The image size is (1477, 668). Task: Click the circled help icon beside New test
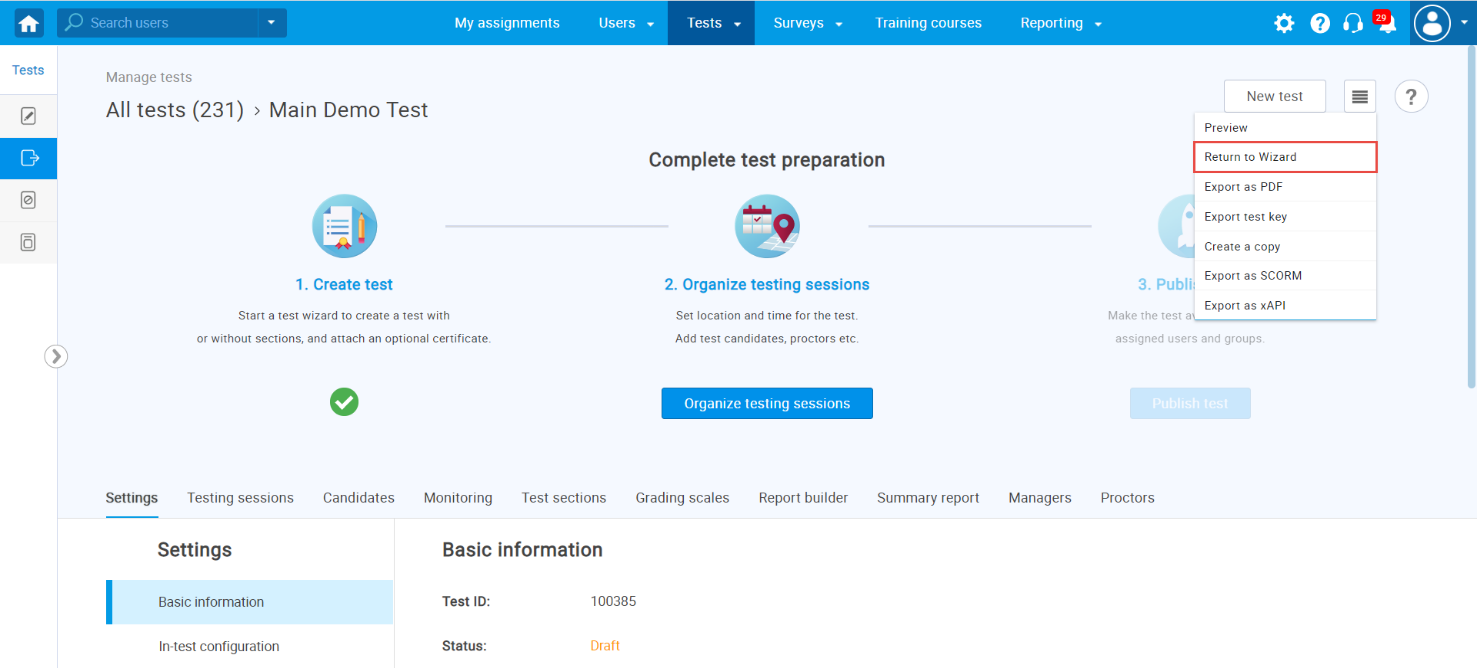click(x=1411, y=97)
